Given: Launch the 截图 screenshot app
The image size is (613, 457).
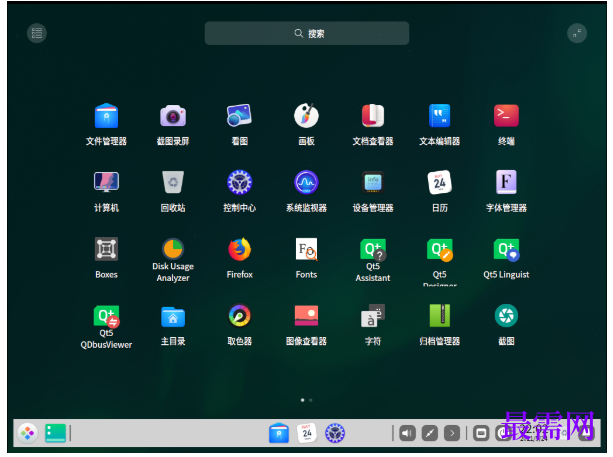Looking at the screenshot, I should (x=506, y=316).
